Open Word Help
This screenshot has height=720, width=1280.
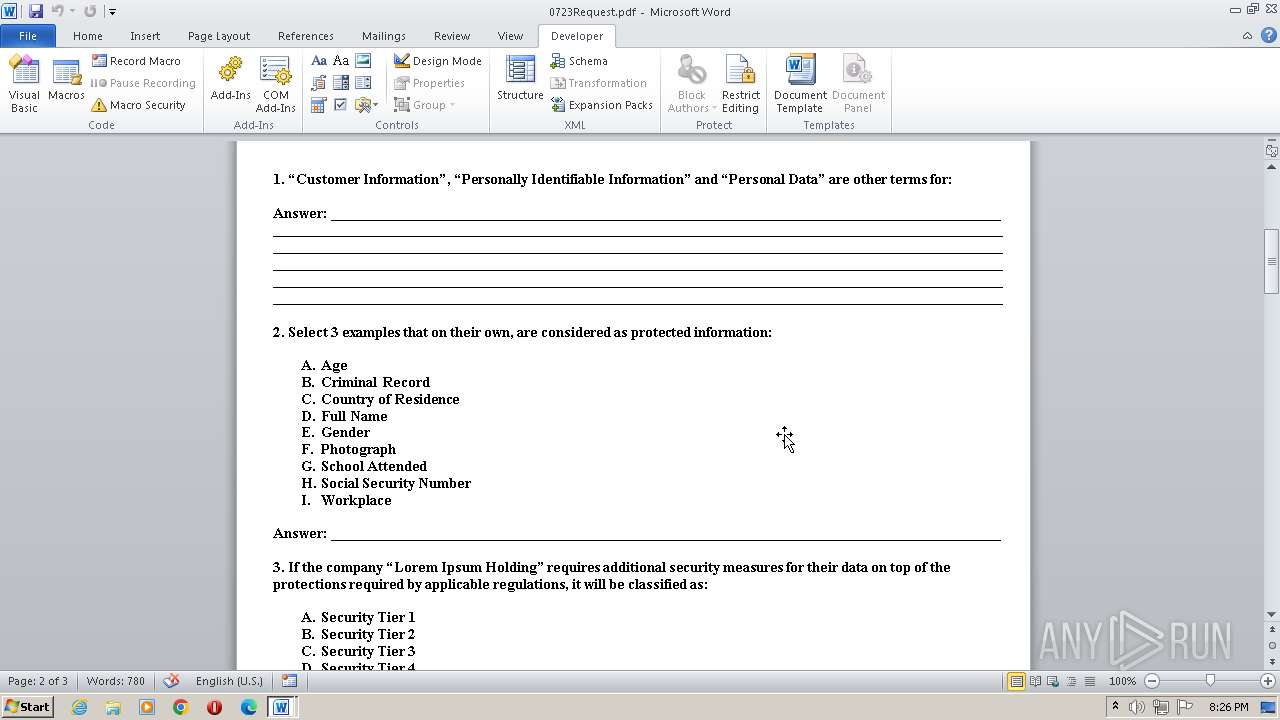1267,36
